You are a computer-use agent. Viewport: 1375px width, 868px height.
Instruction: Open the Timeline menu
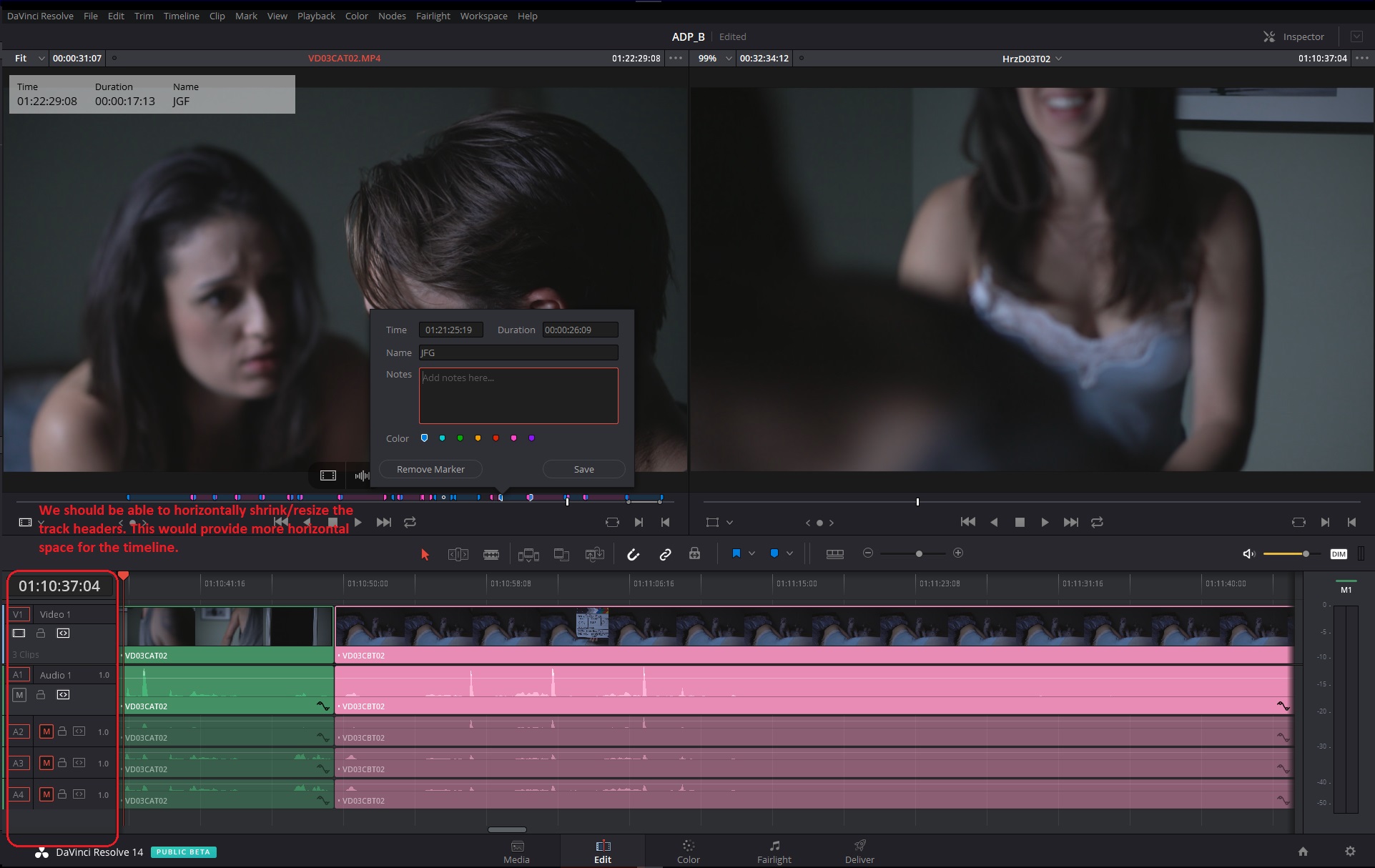(x=181, y=16)
